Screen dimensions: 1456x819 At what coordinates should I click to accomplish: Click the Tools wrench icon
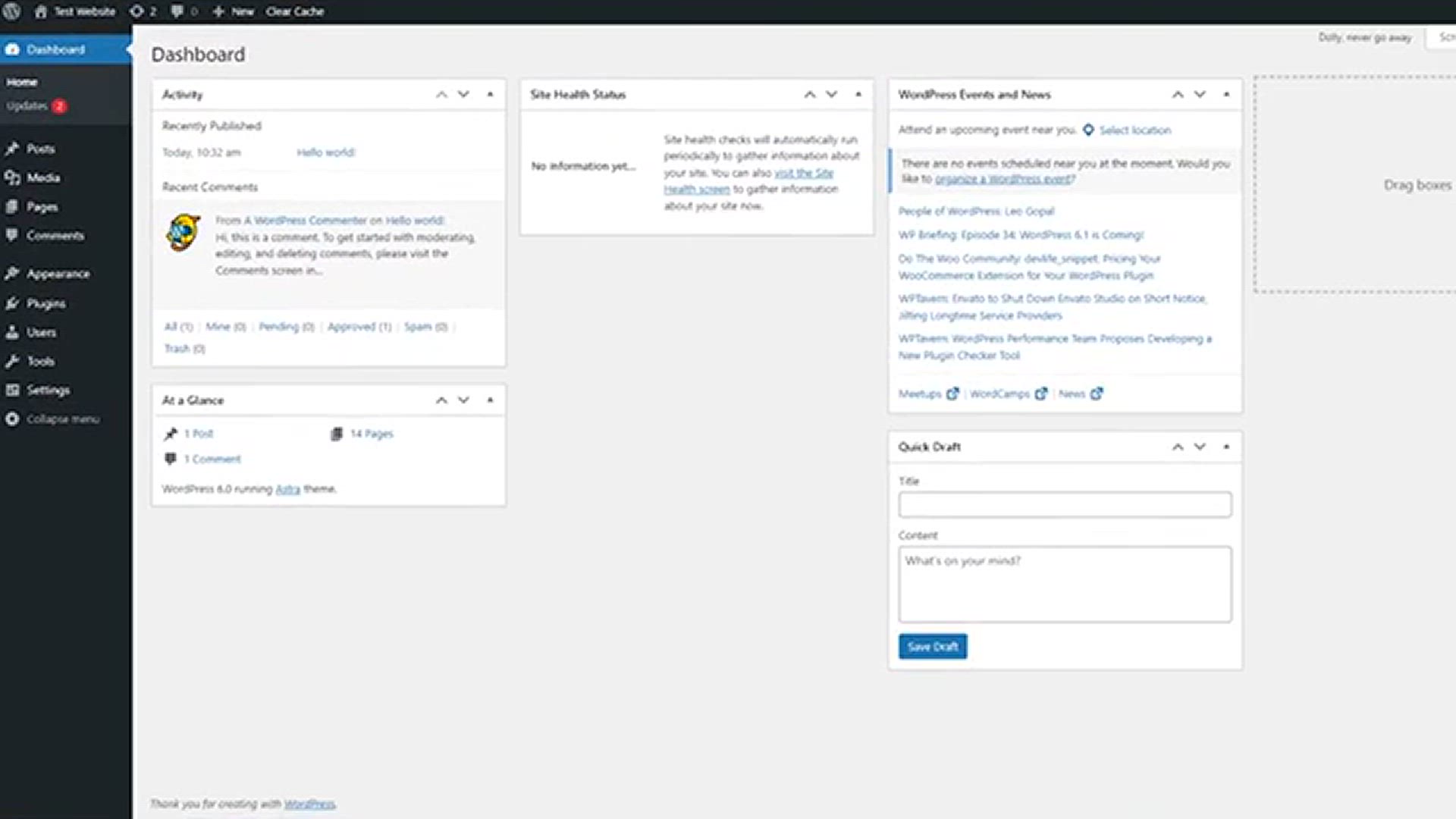click(12, 361)
